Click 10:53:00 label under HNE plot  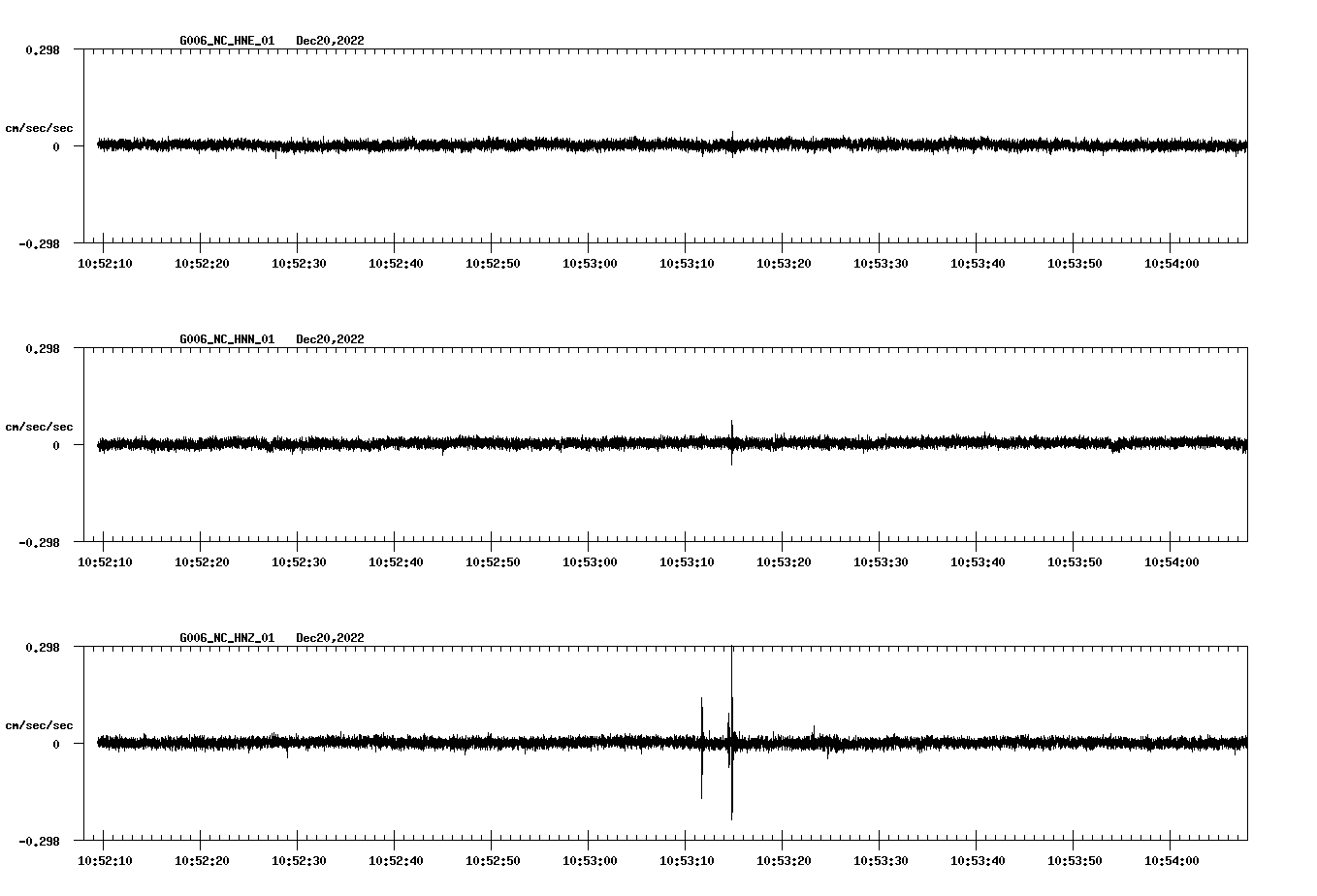point(590,264)
